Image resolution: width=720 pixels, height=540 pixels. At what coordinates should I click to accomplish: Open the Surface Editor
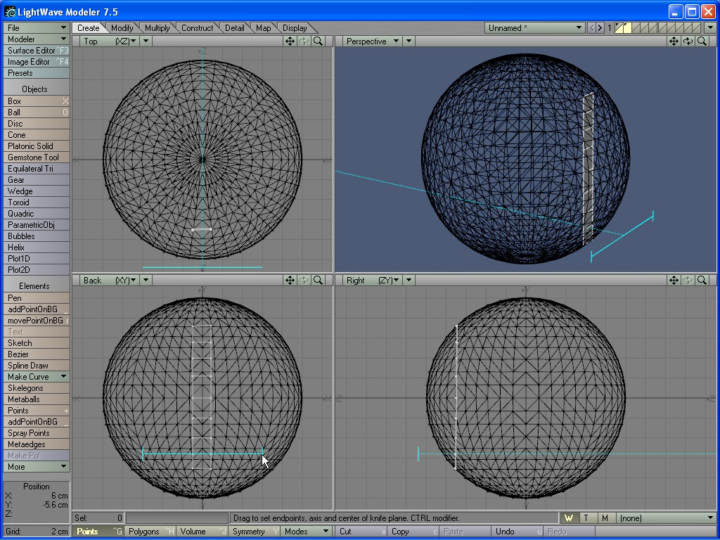click(36, 51)
